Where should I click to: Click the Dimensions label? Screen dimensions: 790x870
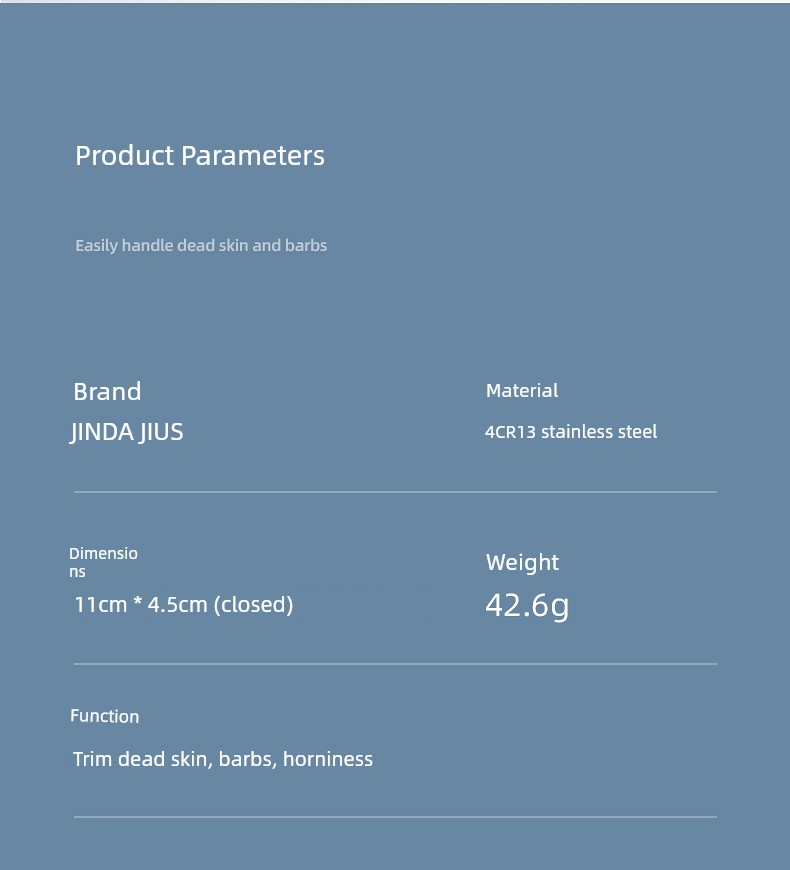103,562
